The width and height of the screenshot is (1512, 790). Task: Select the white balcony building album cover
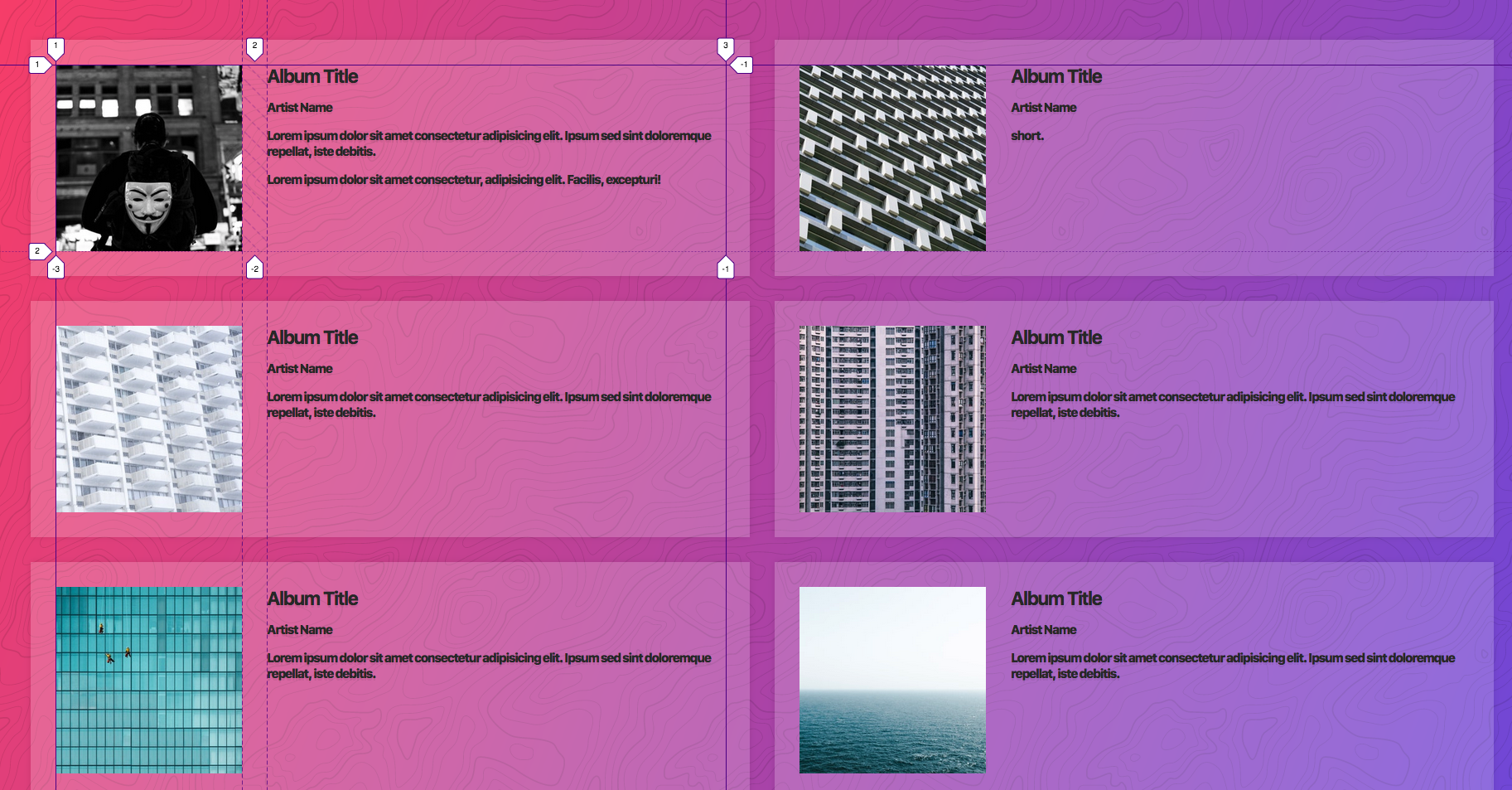click(148, 419)
